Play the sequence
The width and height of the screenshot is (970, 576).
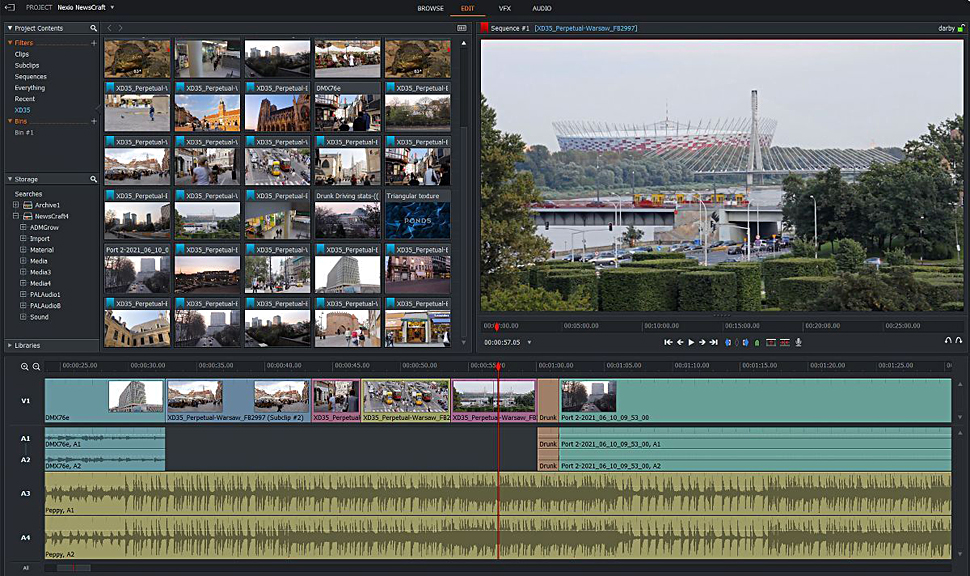(691, 342)
